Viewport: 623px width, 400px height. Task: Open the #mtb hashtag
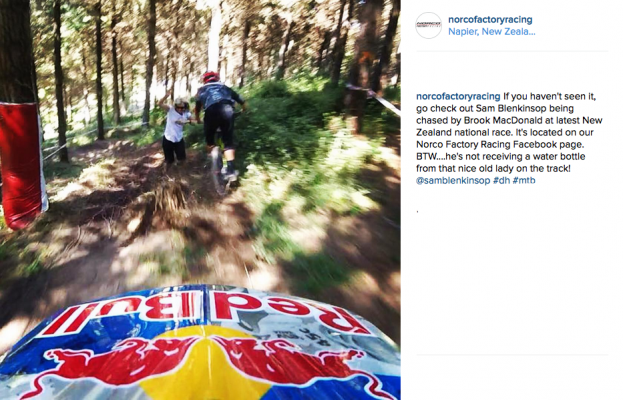pyautogui.click(x=524, y=180)
